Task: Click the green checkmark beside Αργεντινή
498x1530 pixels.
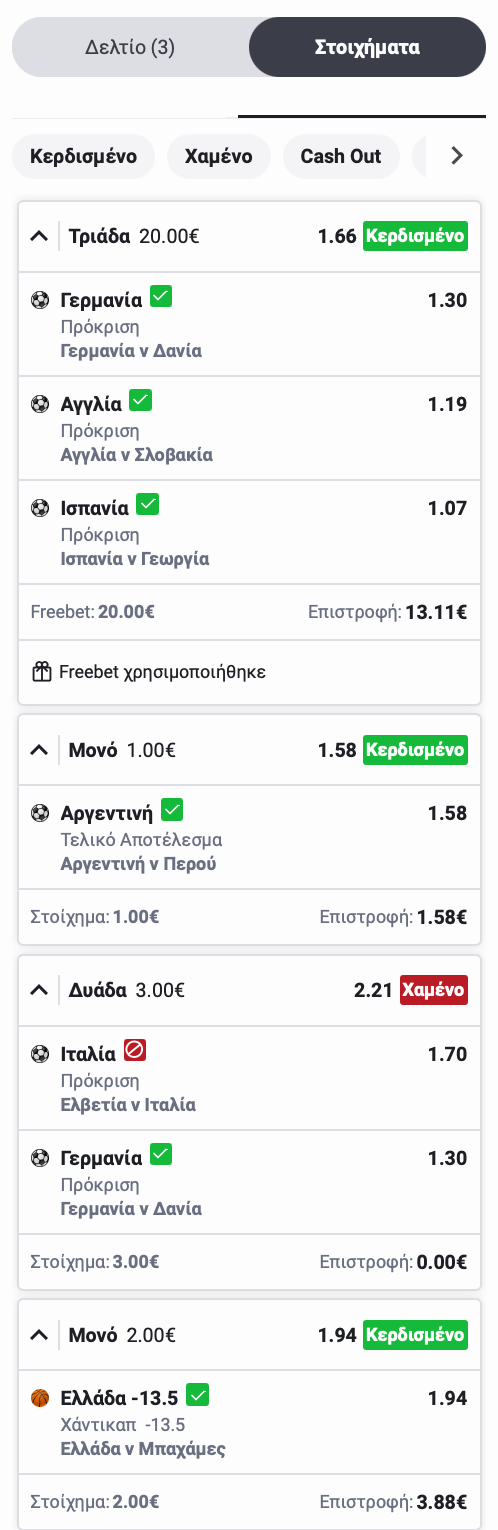Action: point(172,810)
